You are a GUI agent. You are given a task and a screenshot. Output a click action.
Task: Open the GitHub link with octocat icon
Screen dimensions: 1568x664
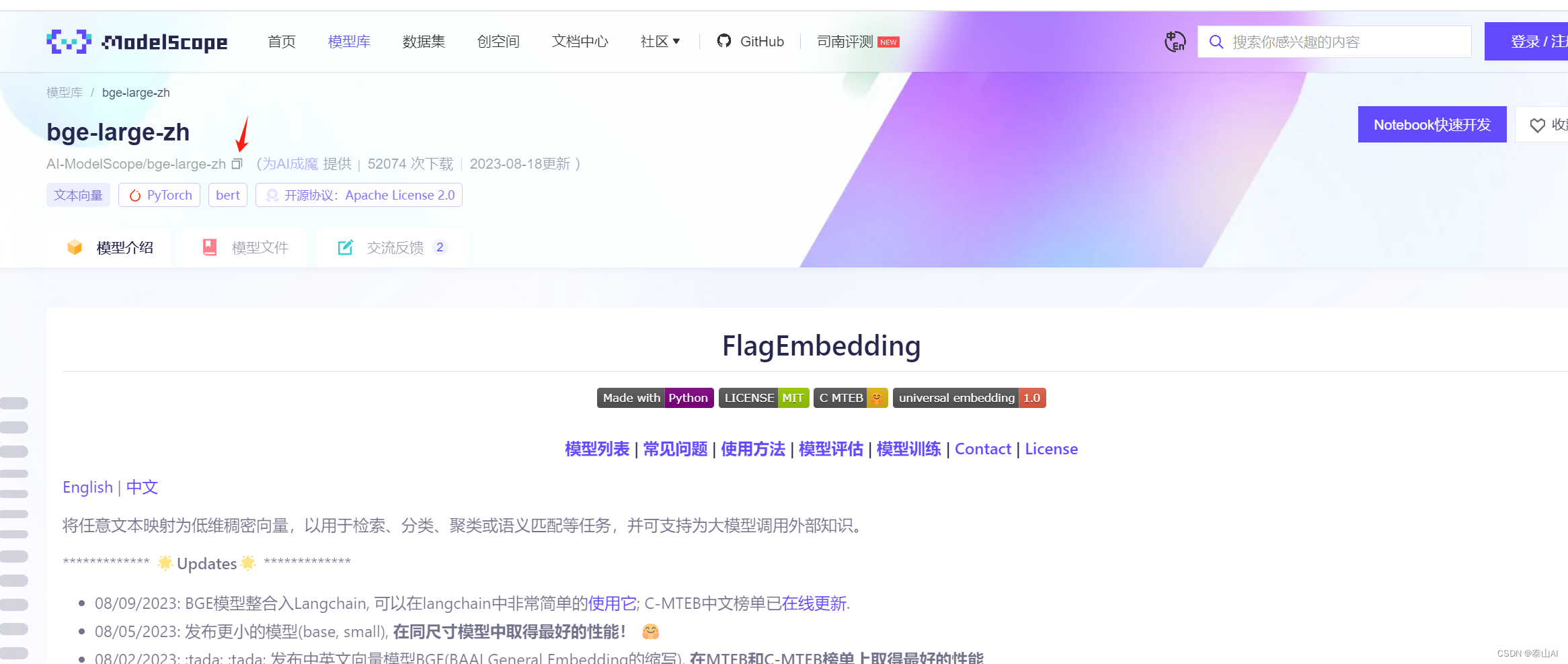click(750, 42)
